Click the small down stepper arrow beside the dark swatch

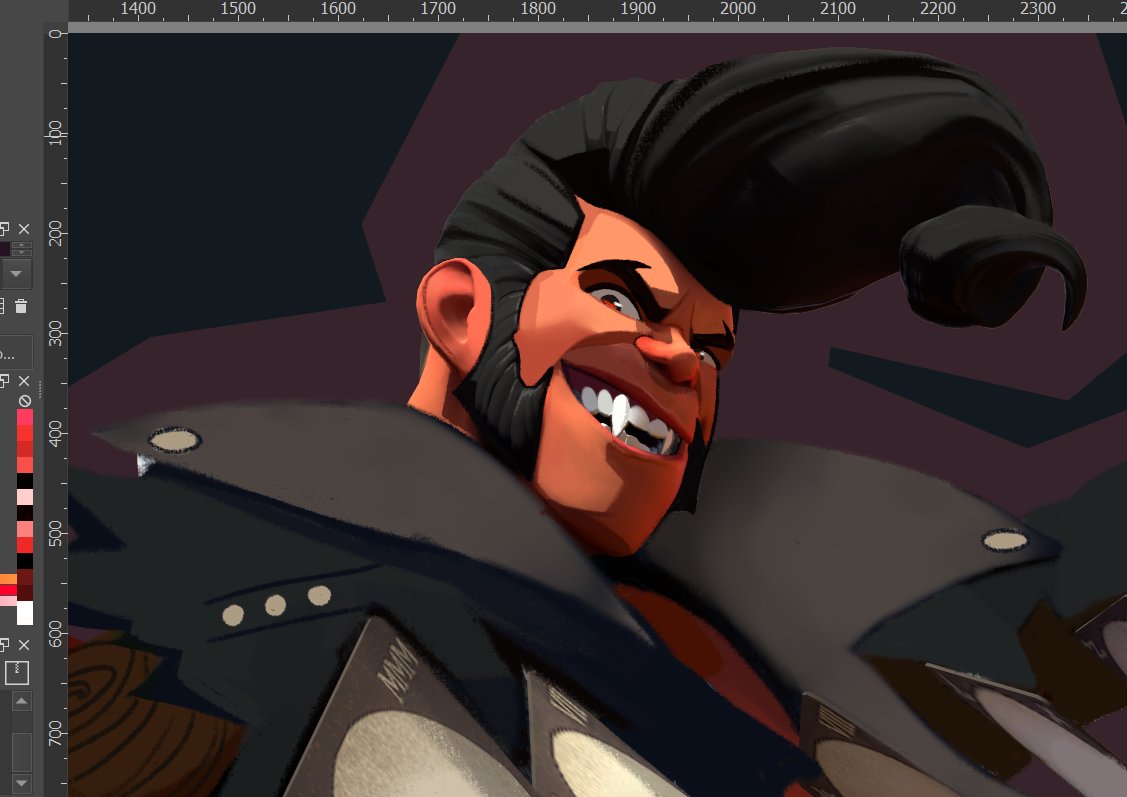(x=22, y=253)
